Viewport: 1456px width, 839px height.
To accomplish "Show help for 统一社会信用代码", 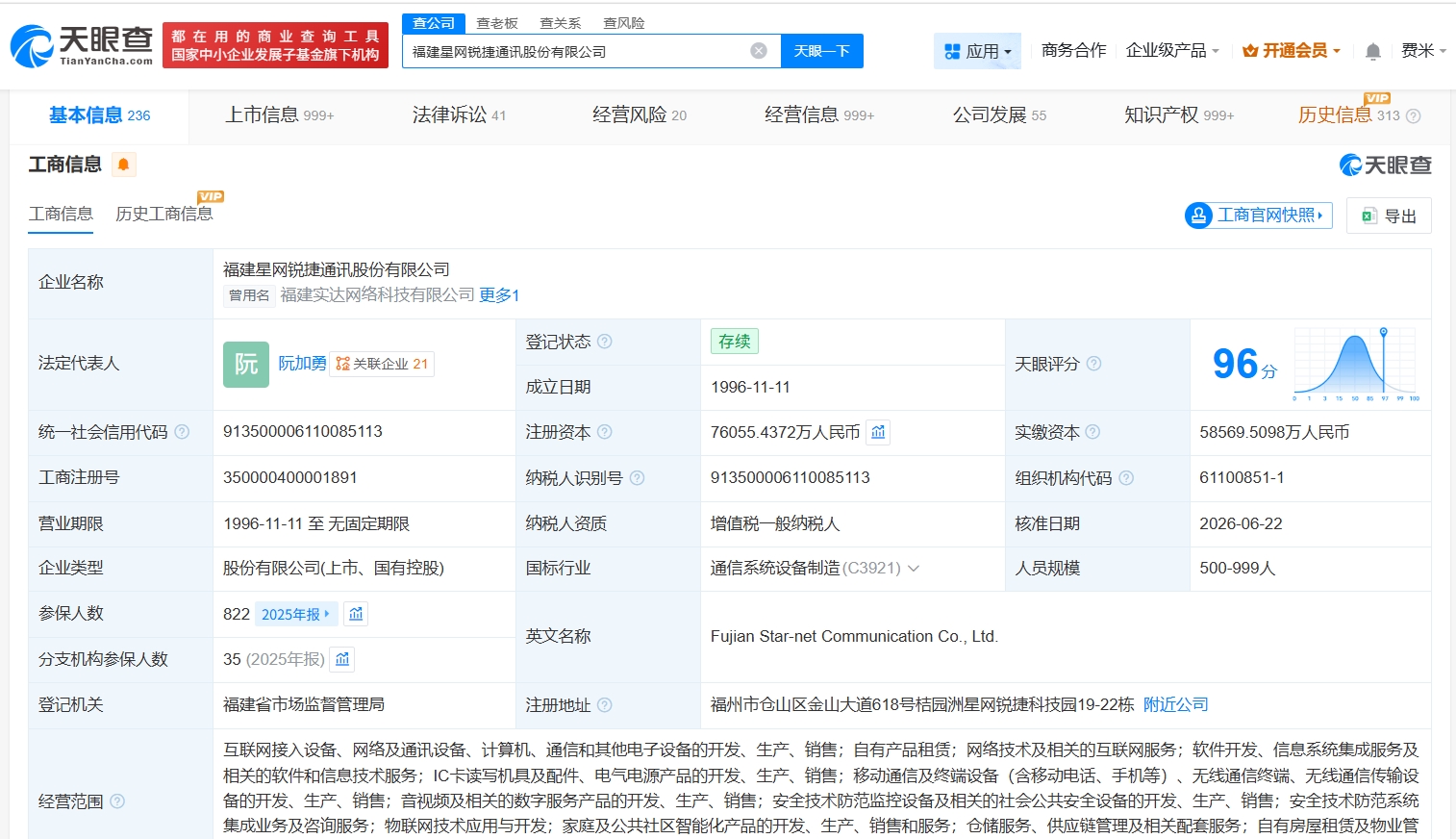I will tap(182, 432).
